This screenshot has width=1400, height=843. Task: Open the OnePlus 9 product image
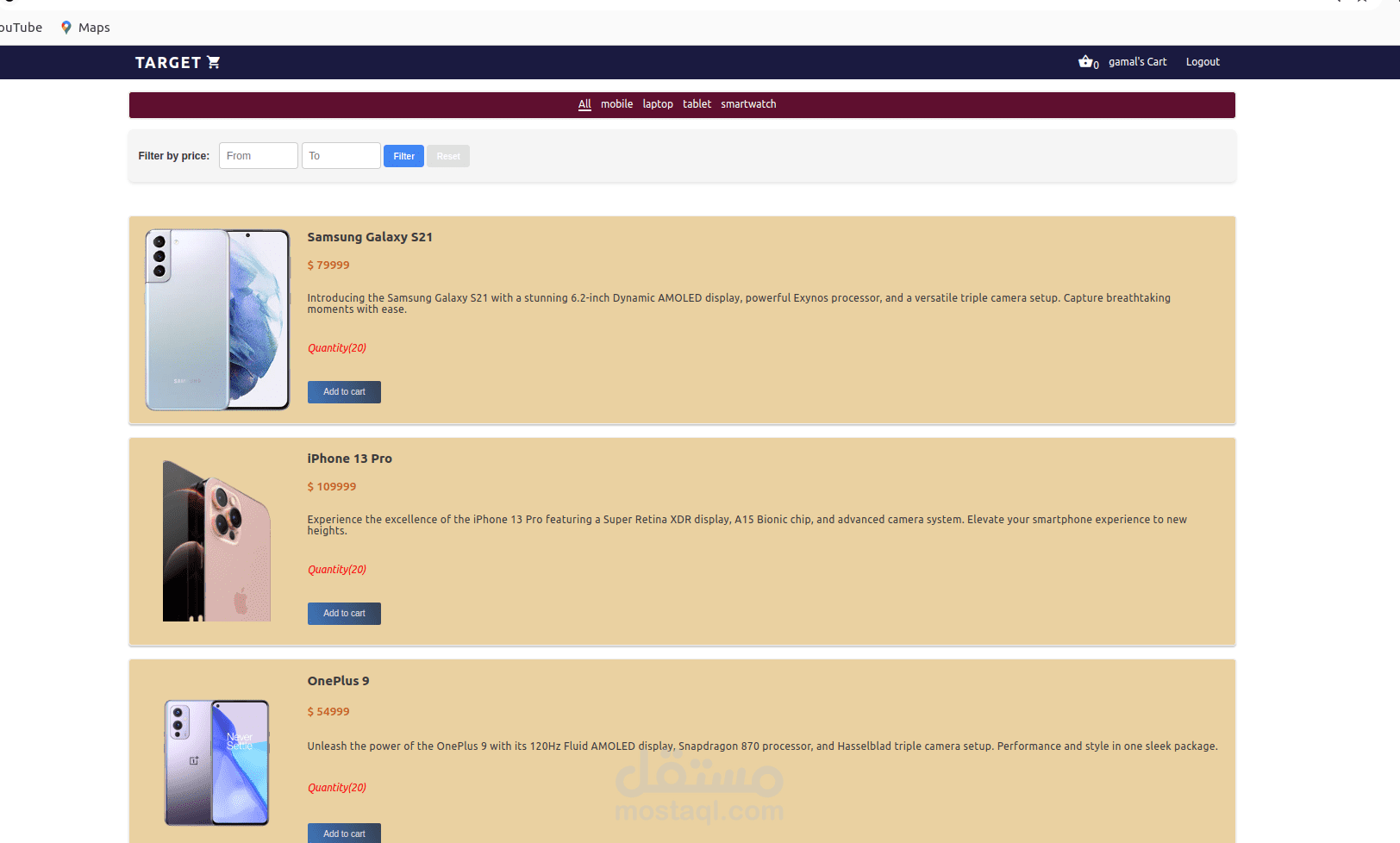click(217, 763)
